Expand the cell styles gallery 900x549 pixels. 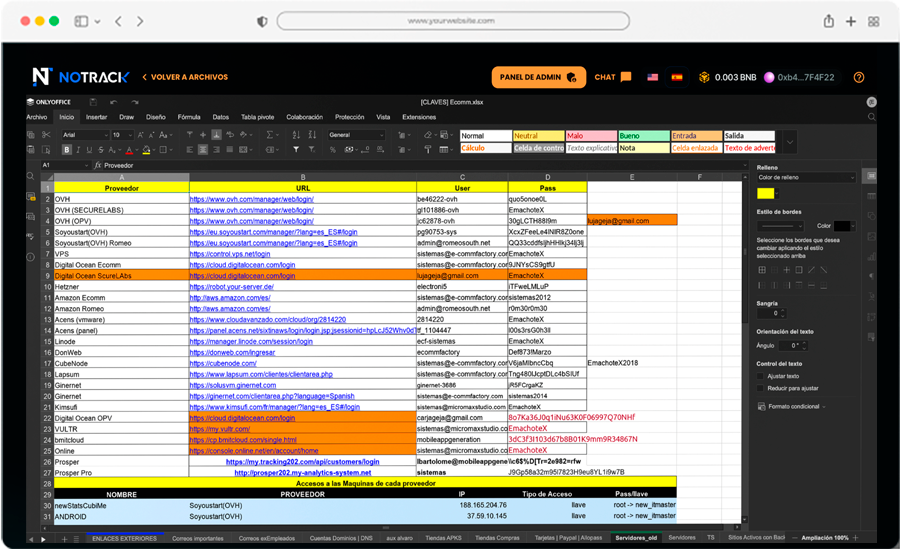[x=790, y=142]
